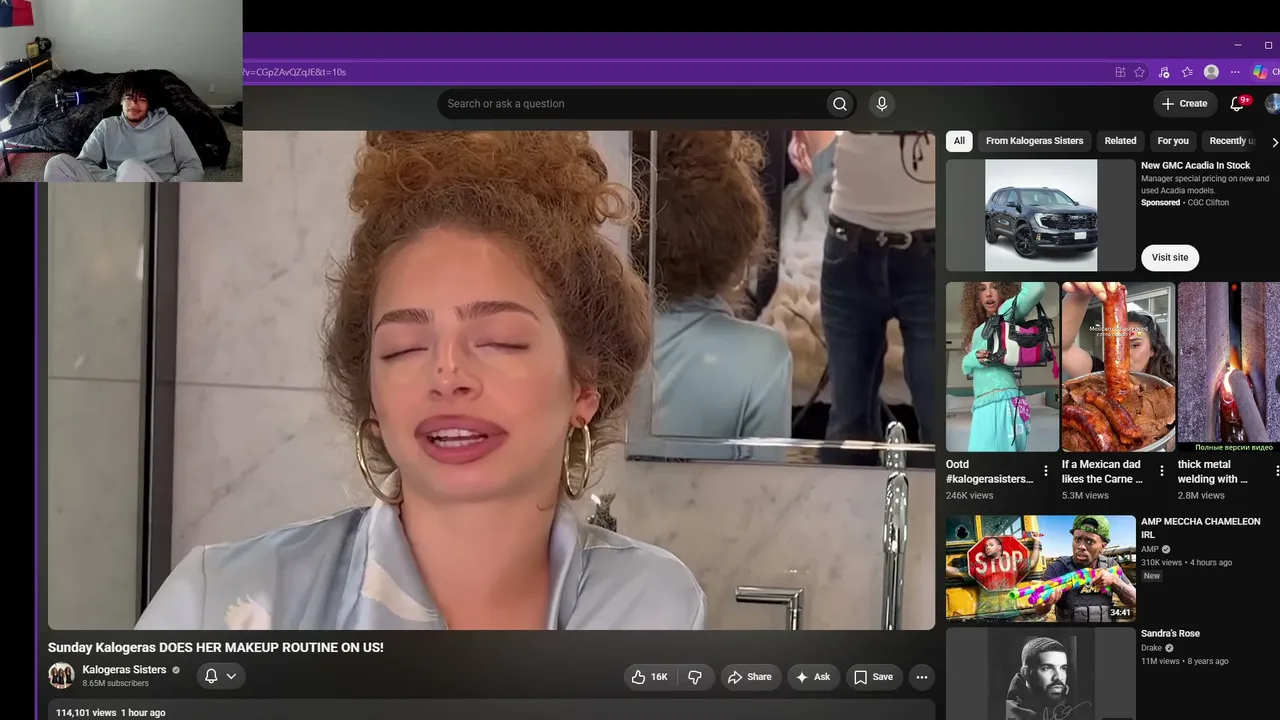
Task: Click the Create button
Action: tap(1185, 104)
